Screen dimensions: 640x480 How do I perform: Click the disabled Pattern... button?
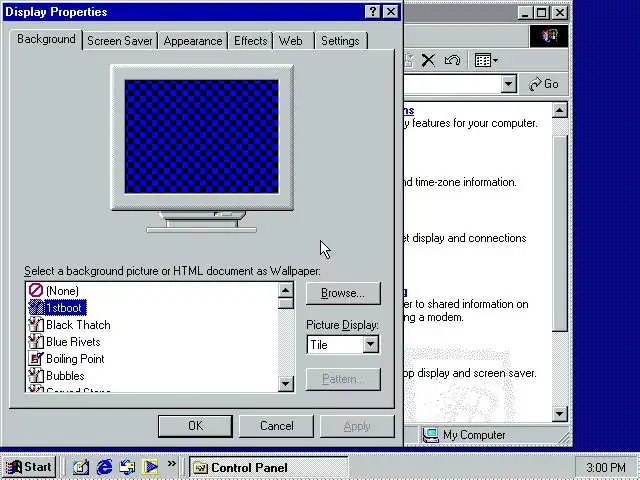tap(343, 379)
